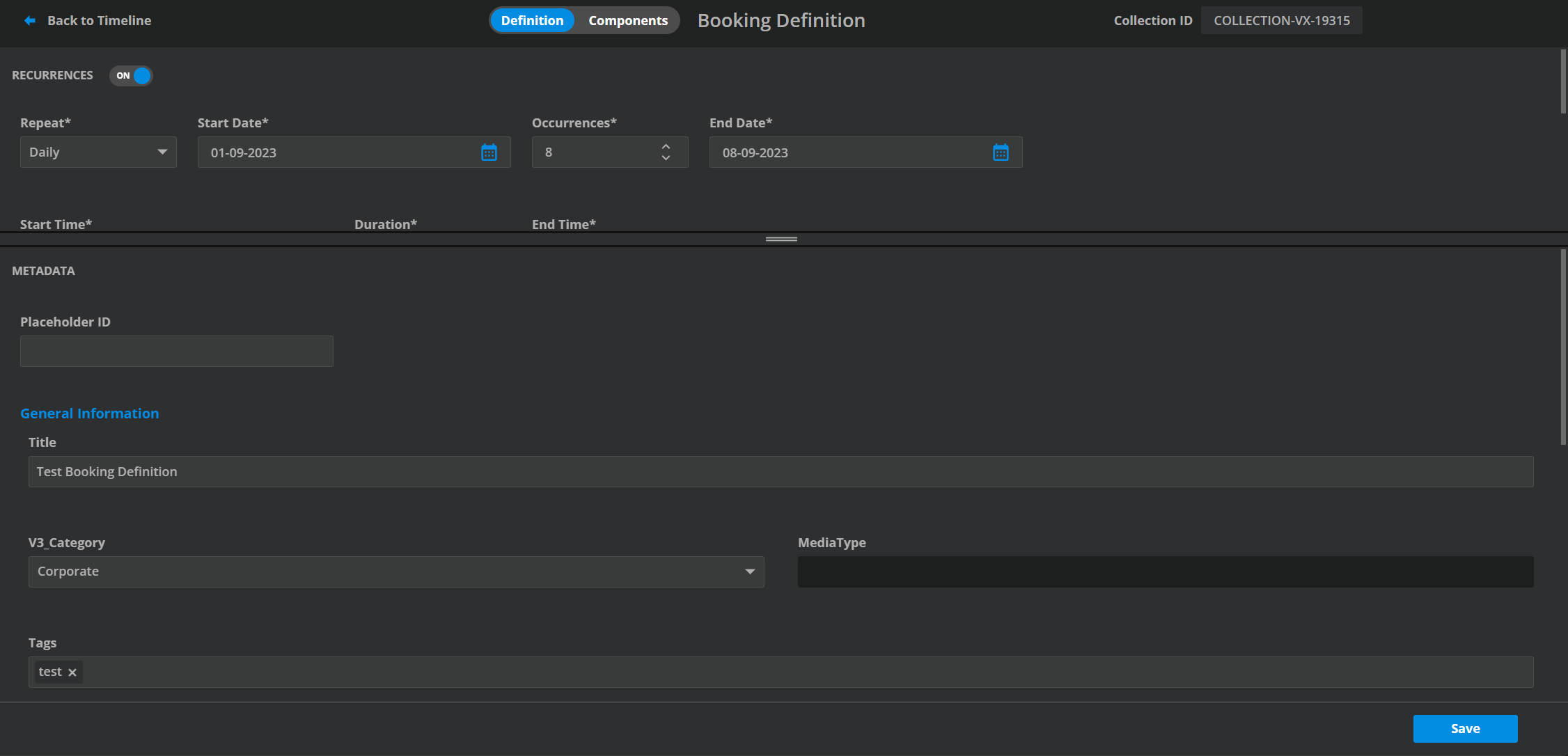1568x756 pixels.
Task: Toggle Recurrences switch off
Action: 131,76
